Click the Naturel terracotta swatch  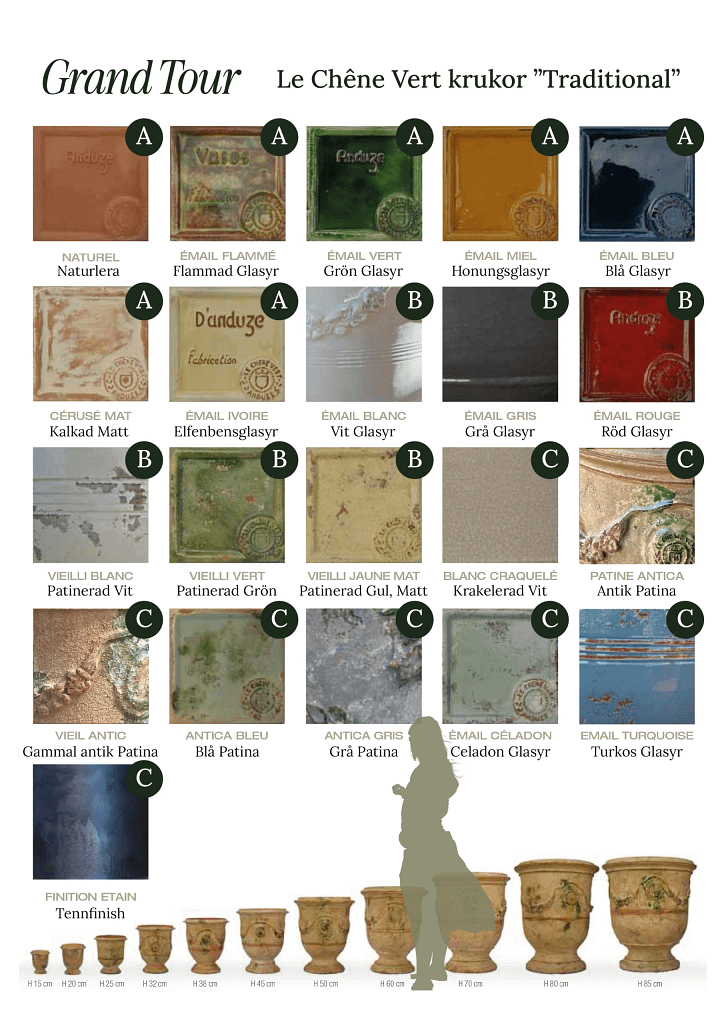[x=91, y=184]
